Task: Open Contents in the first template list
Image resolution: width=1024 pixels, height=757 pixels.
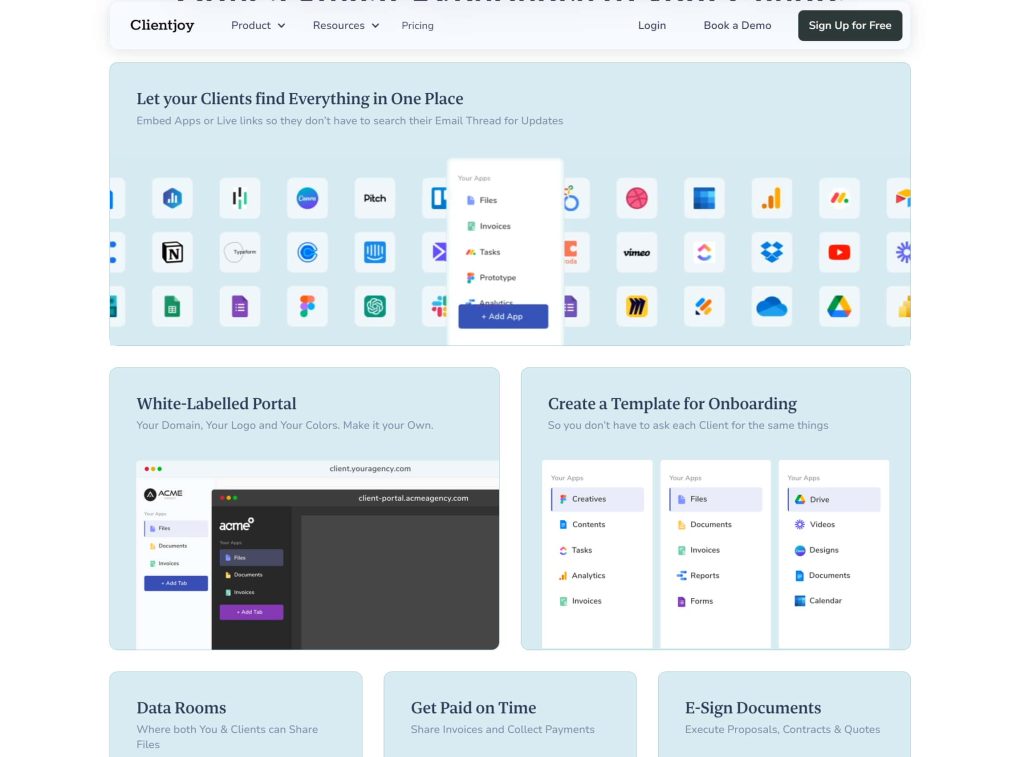Action: tap(583, 524)
